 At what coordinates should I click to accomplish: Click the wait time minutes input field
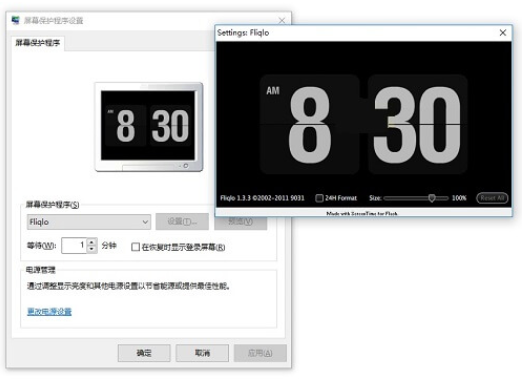point(74,245)
